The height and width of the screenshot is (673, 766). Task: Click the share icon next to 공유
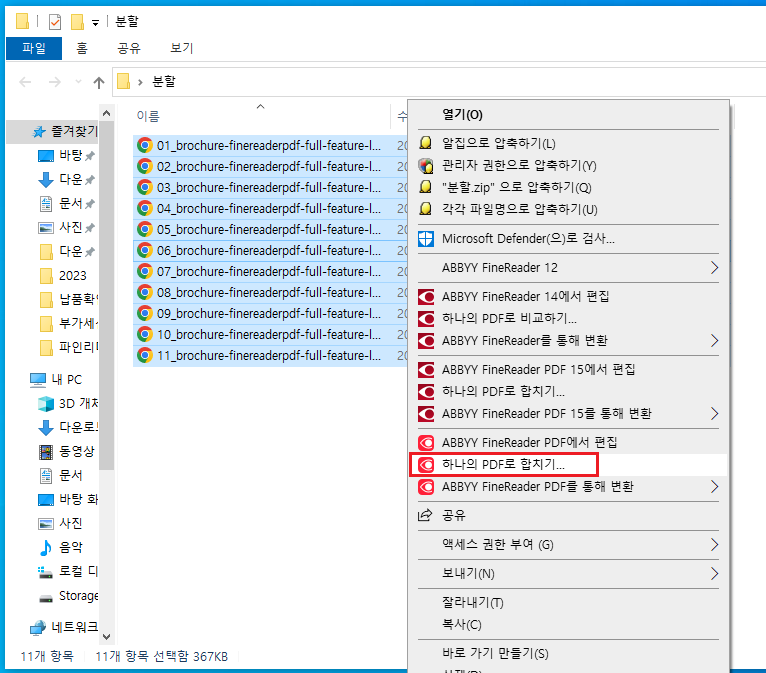pyautogui.click(x=426, y=515)
